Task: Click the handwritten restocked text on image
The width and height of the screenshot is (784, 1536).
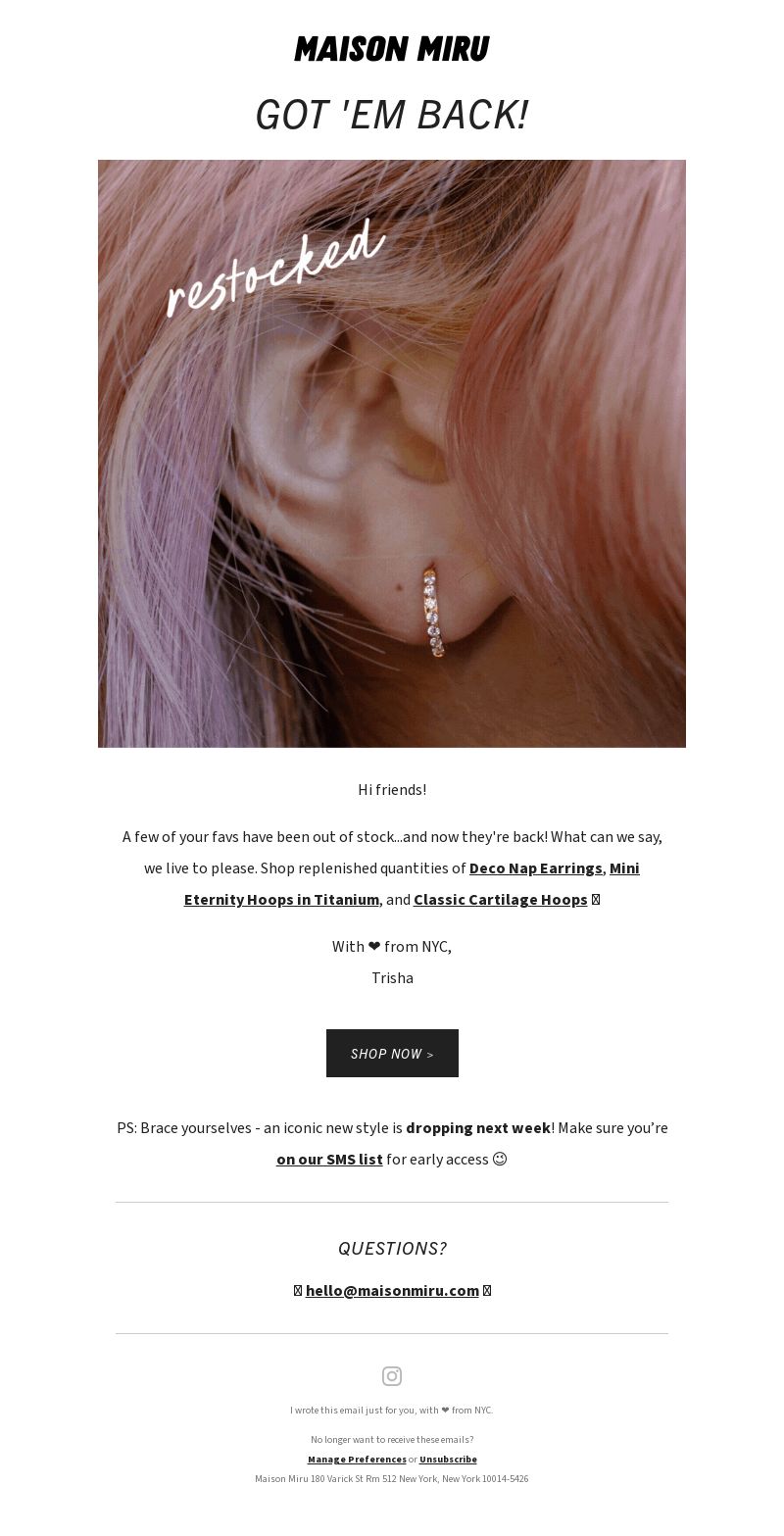Action: (275, 268)
